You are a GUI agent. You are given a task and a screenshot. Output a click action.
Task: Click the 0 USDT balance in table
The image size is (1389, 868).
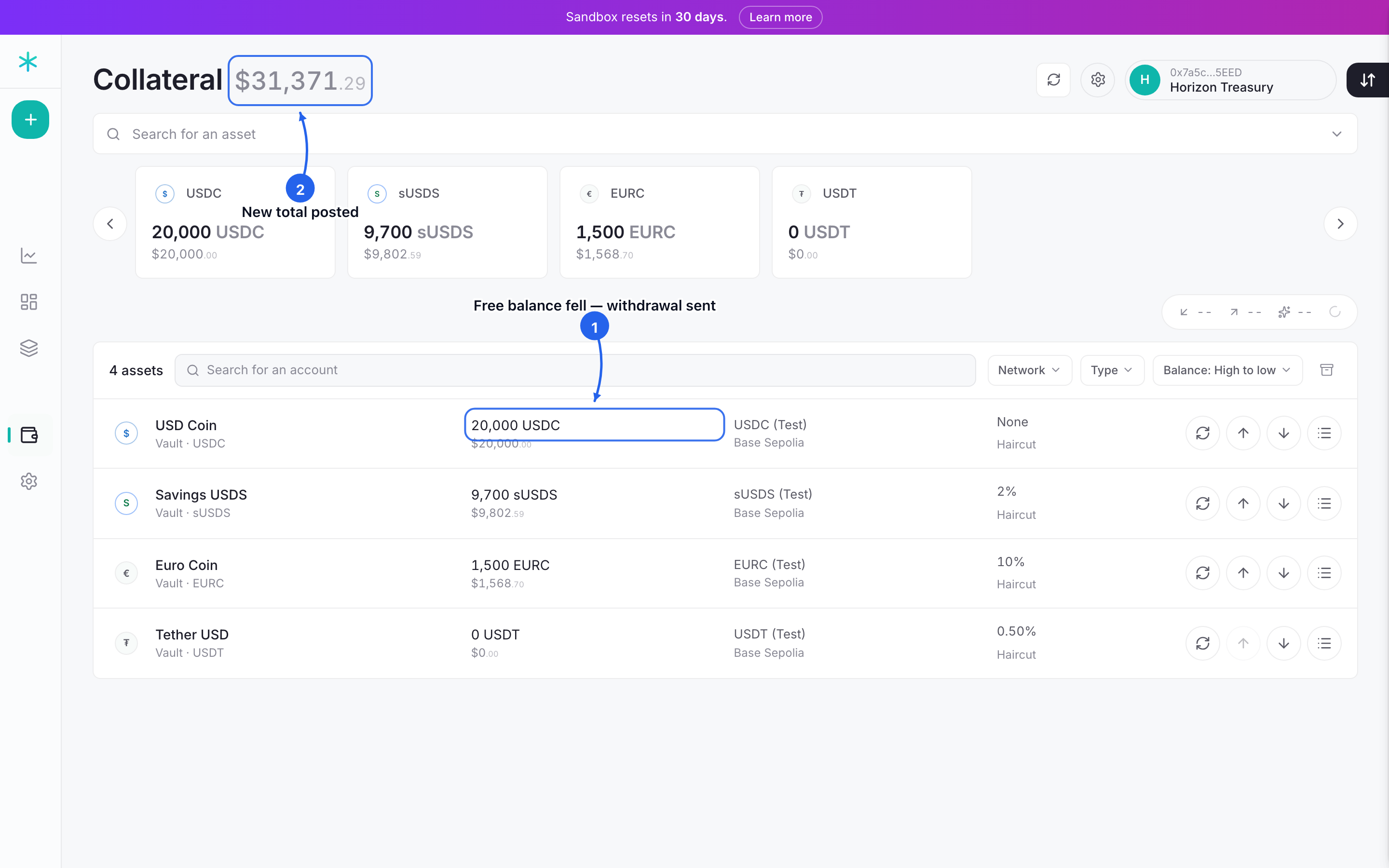click(495, 635)
